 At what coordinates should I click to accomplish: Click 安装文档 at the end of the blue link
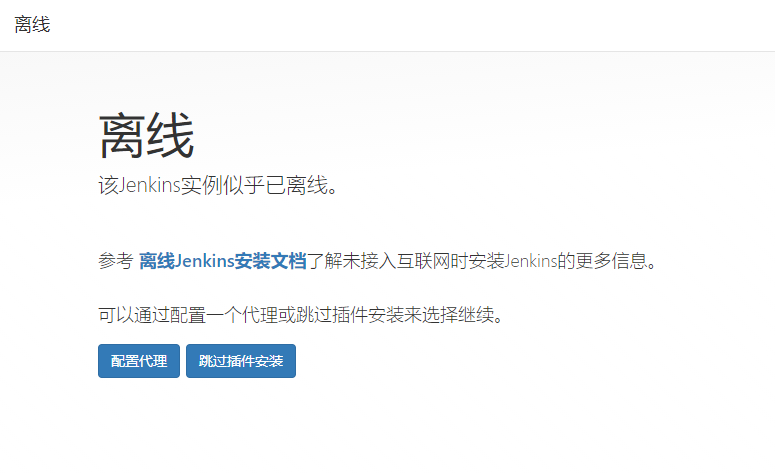270,260
